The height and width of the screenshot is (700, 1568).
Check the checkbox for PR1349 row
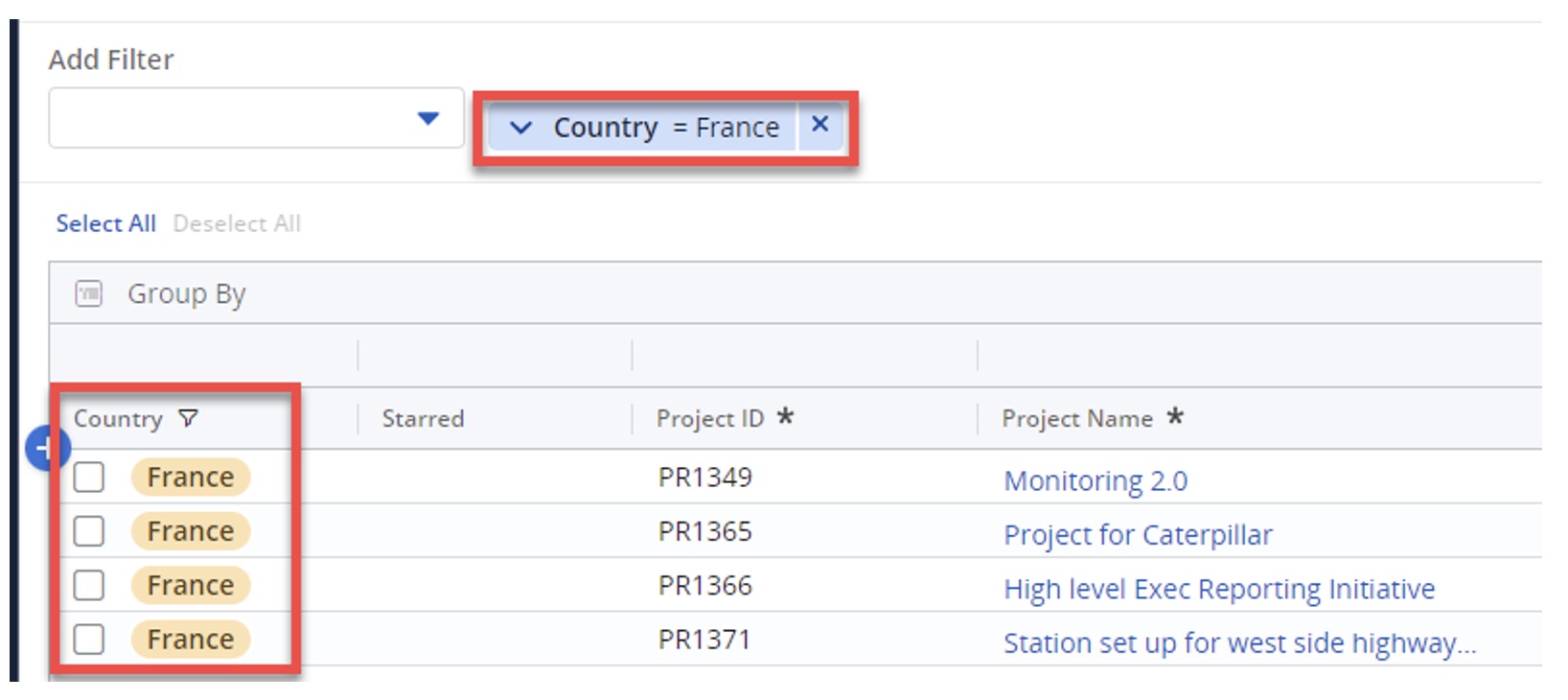(89, 477)
